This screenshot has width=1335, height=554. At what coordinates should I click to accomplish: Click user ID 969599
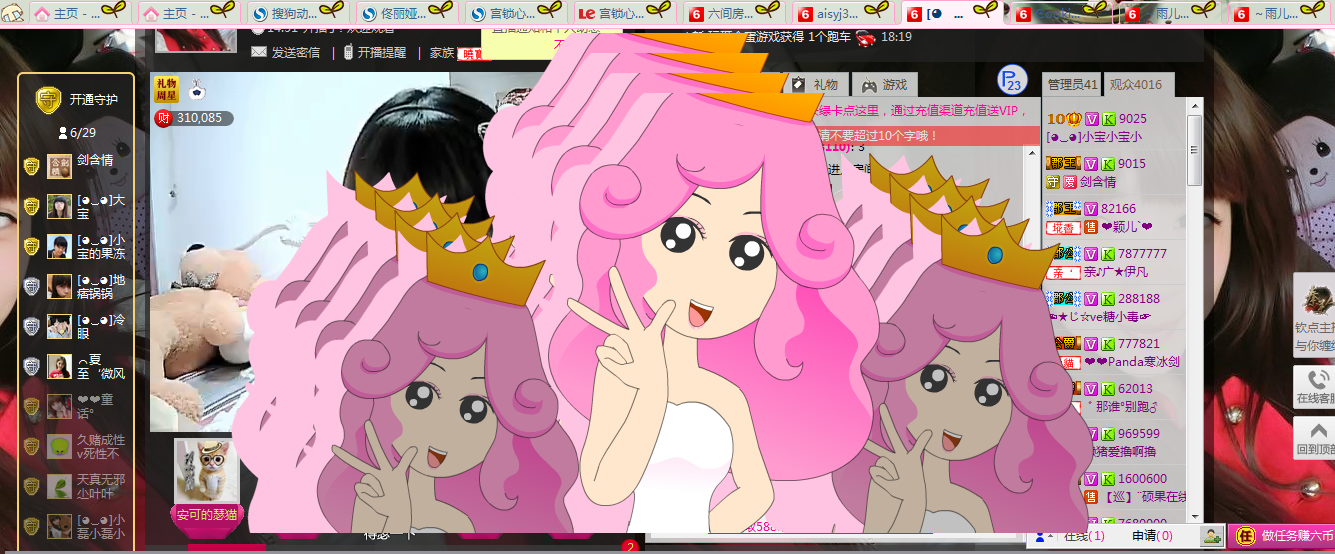pos(1139,434)
